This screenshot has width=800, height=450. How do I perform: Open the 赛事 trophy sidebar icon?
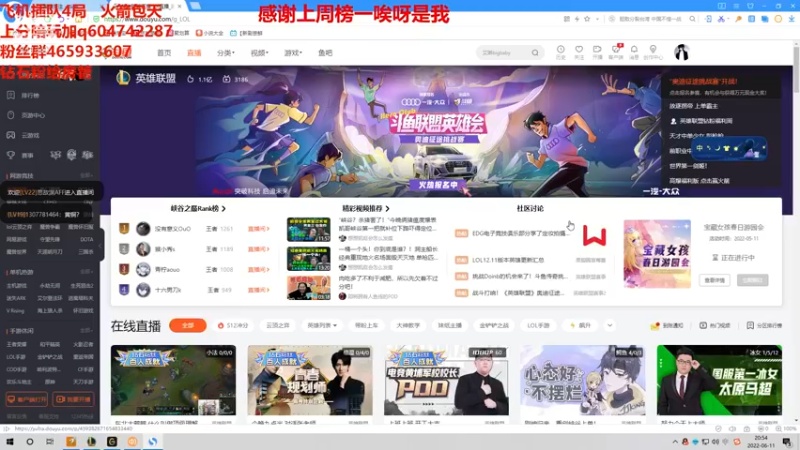pos(11,155)
